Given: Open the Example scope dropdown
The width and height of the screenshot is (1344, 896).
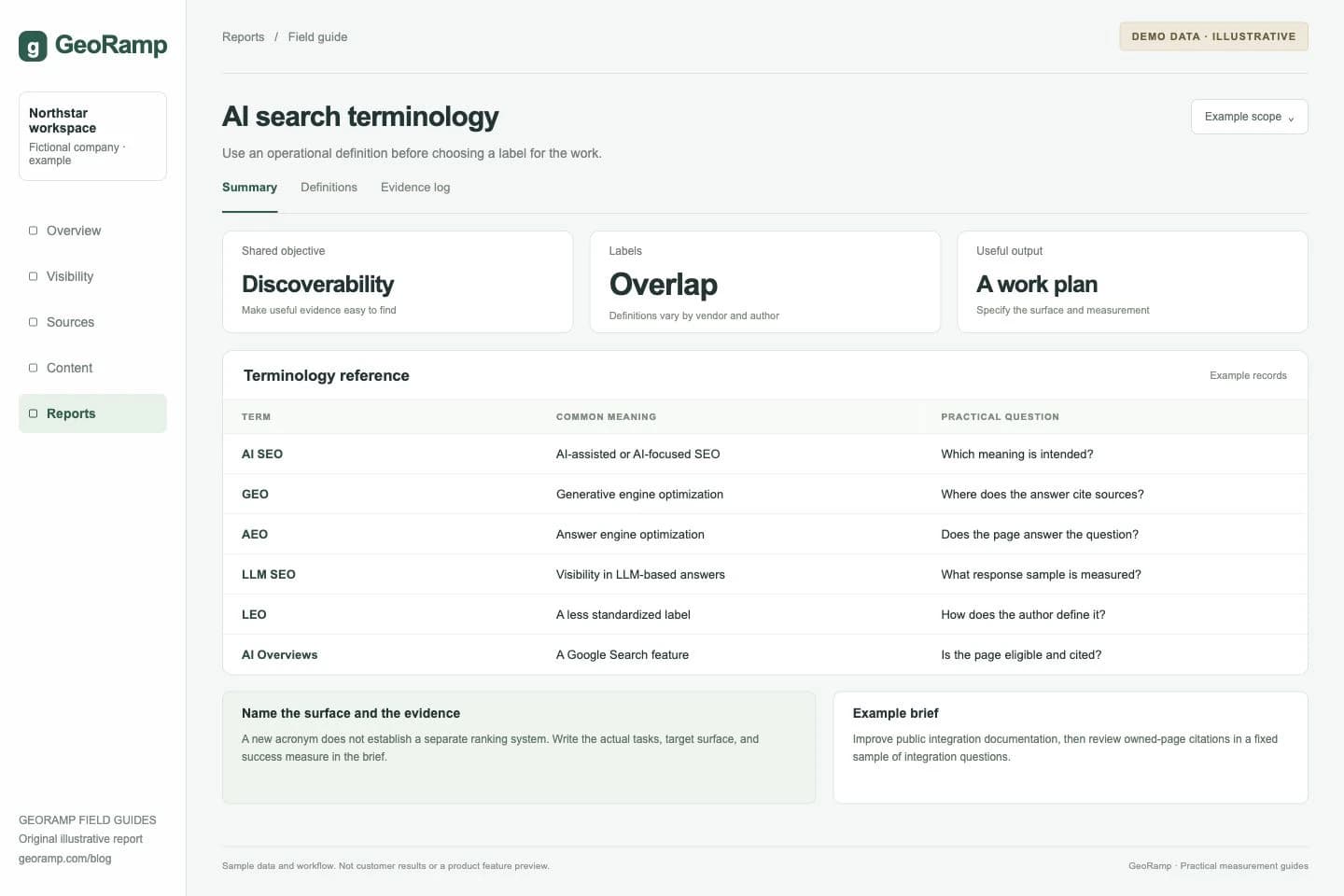Looking at the screenshot, I should [x=1249, y=117].
